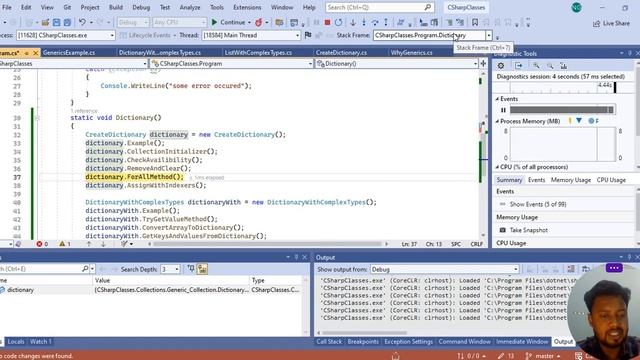
Task: Click in the Search (Ctrl+Q) box
Action: point(380,7)
